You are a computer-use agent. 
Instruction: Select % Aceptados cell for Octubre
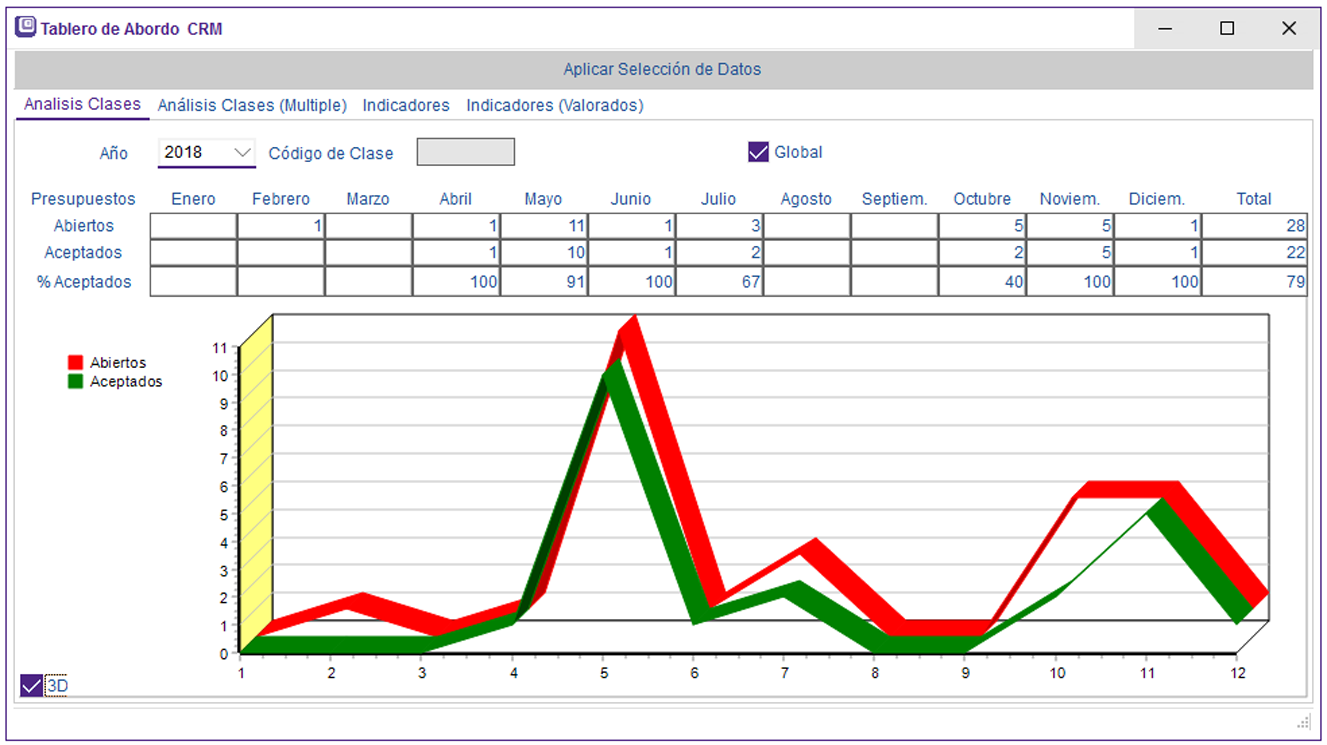click(x=982, y=282)
